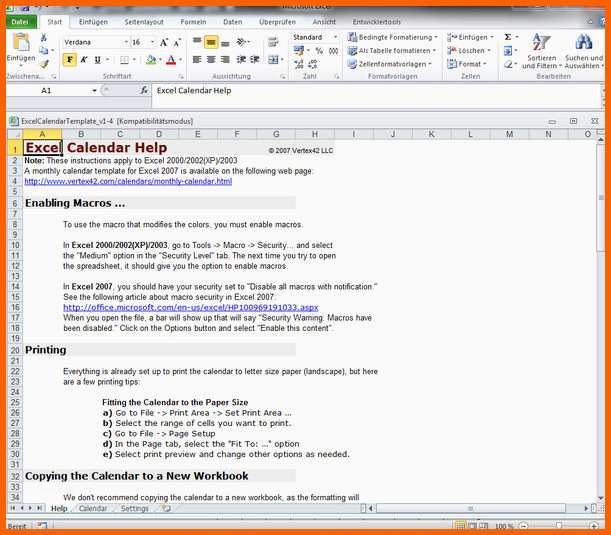
Task: Click the format painter brush icon
Action: tap(44, 63)
